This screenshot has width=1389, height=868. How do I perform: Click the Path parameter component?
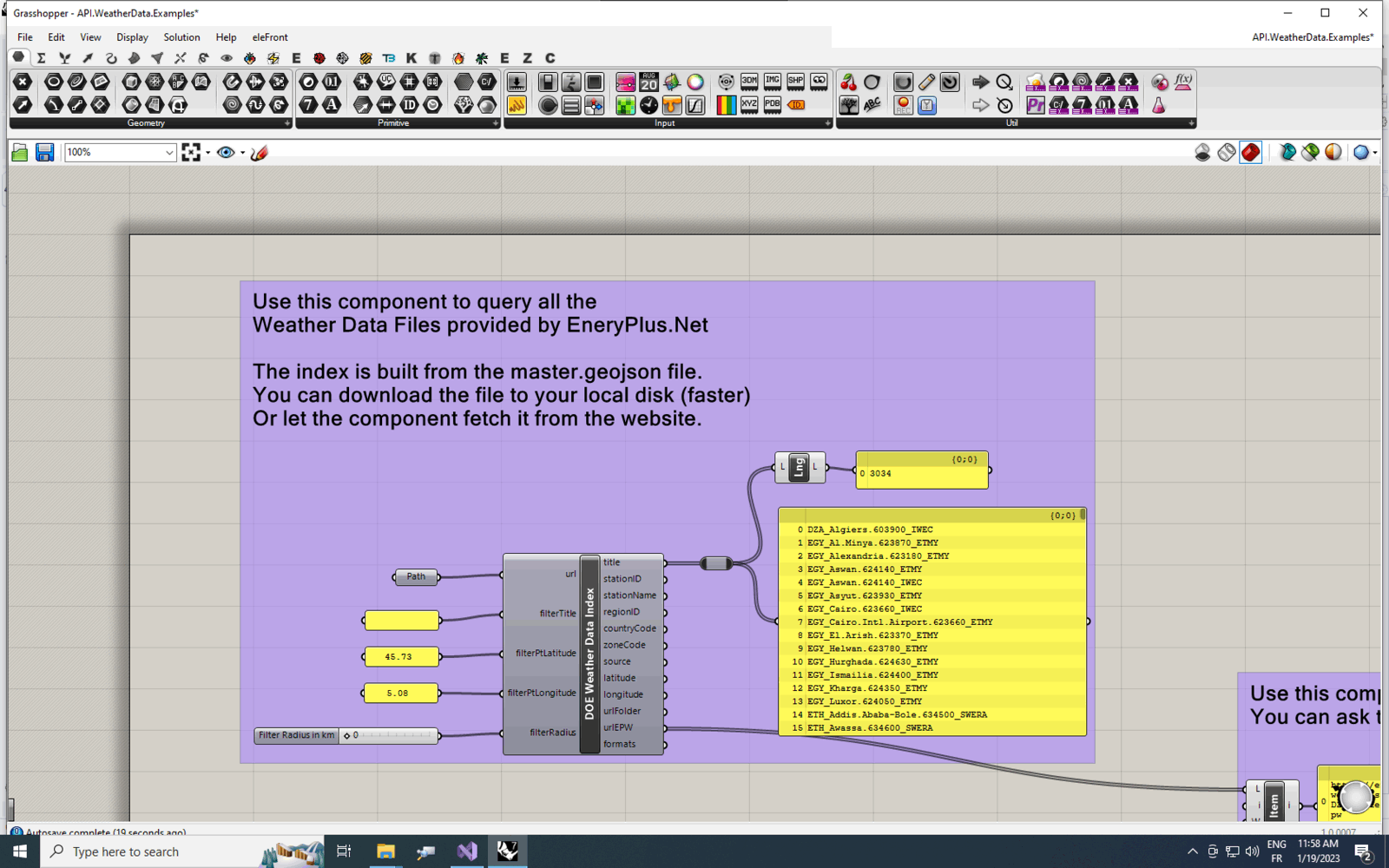pos(417,576)
